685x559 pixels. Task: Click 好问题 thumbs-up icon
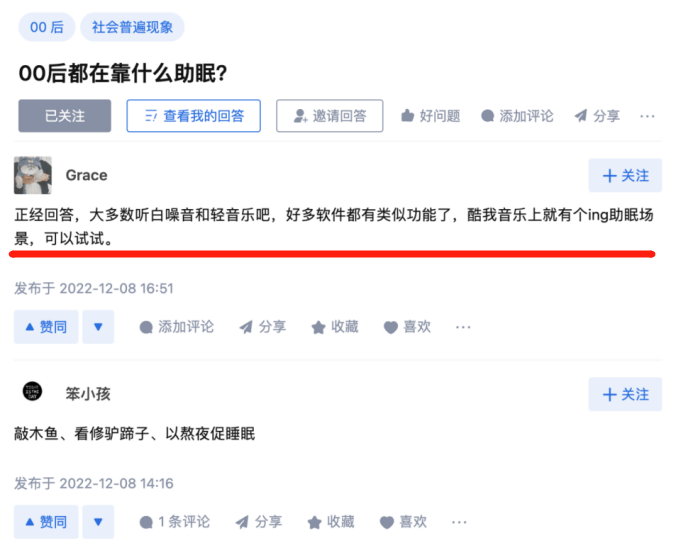pyautogui.click(x=408, y=116)
